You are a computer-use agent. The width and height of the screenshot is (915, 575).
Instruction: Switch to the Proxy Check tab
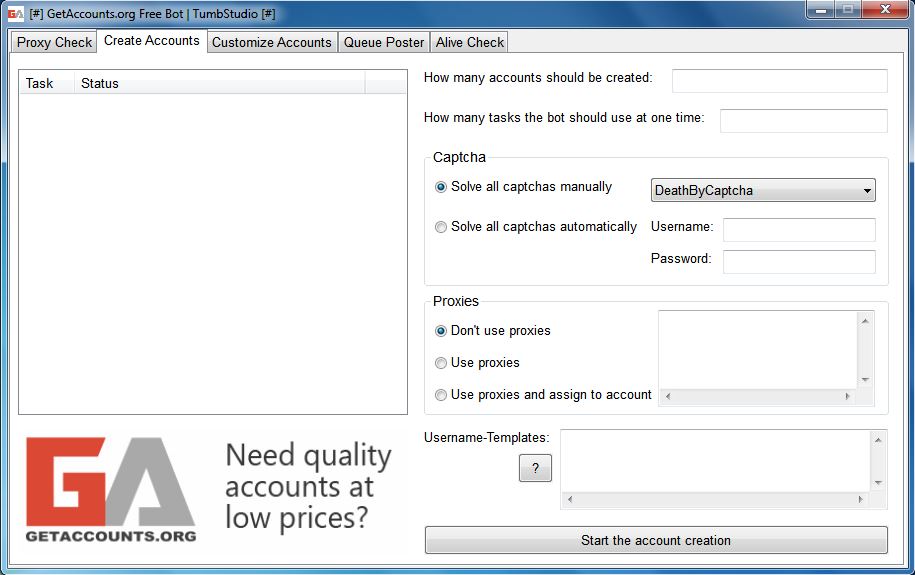click(54, 42)
